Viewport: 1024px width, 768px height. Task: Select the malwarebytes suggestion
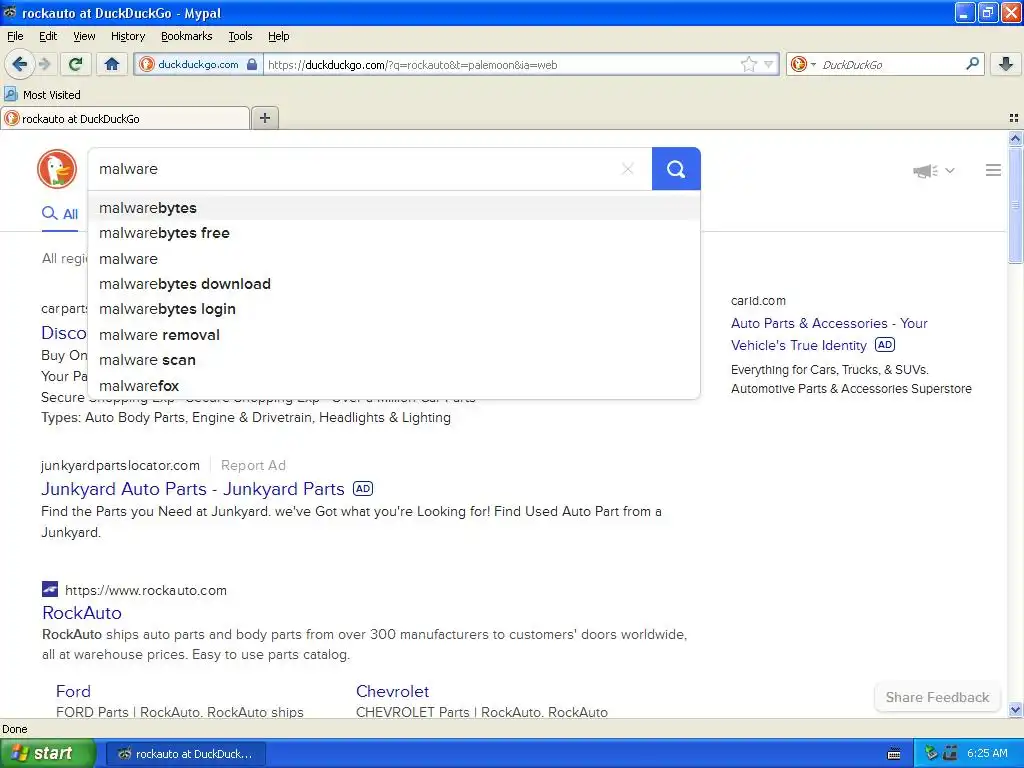[394, 208]
